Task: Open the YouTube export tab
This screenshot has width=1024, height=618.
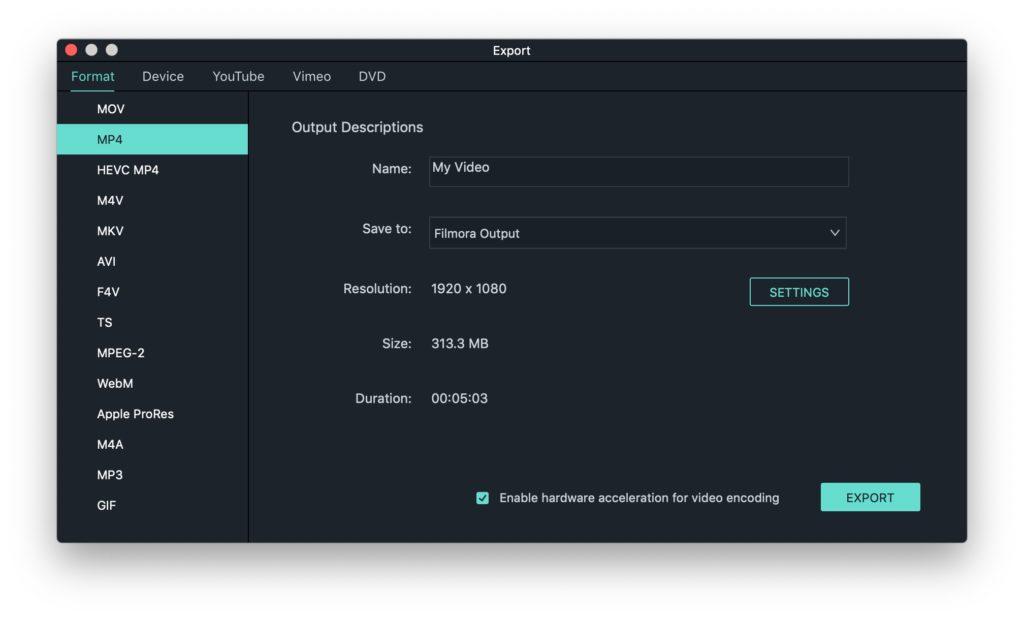Action: (238, 76)
